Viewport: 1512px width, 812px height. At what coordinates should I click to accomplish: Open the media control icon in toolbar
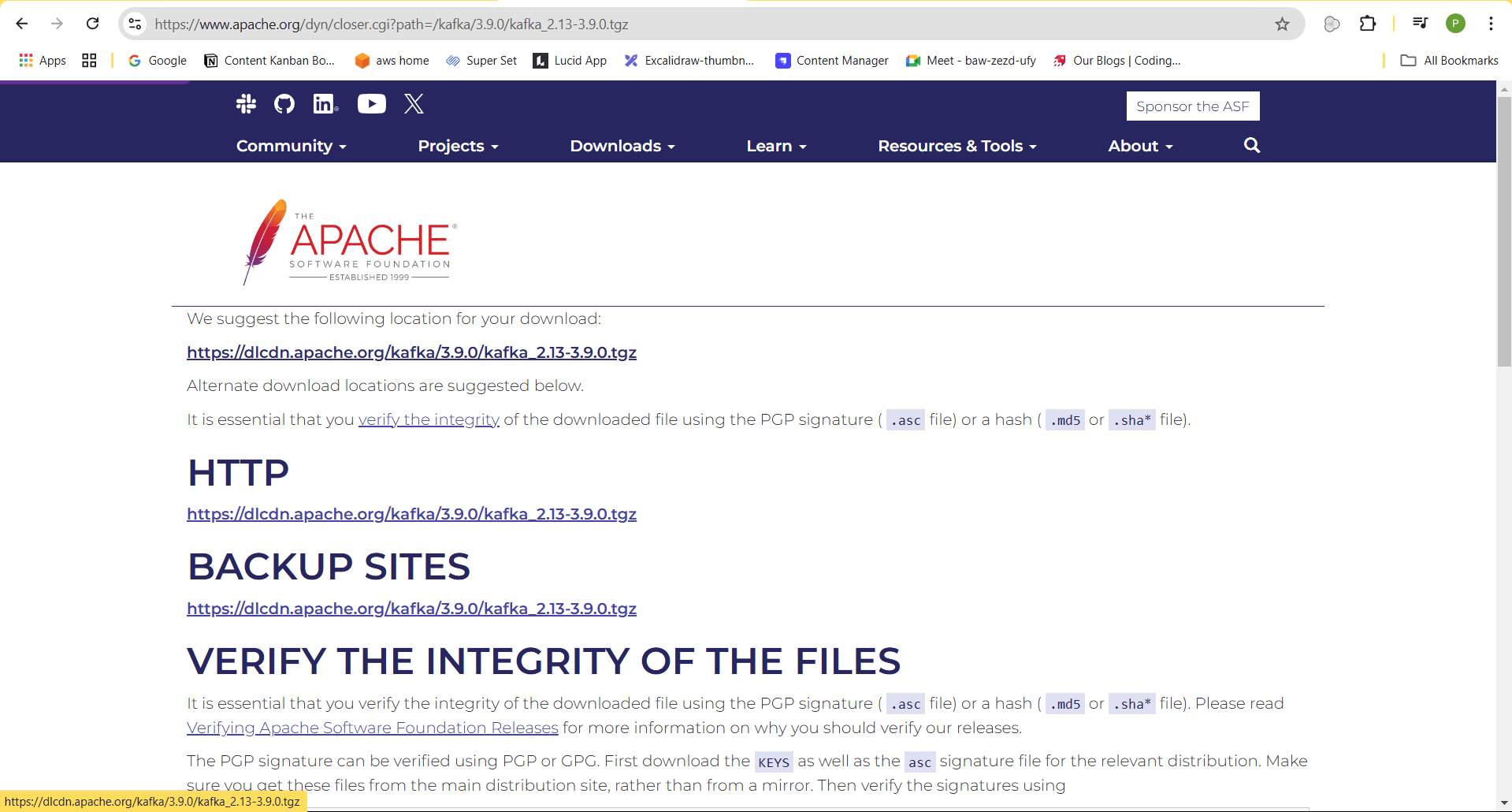1420,24
